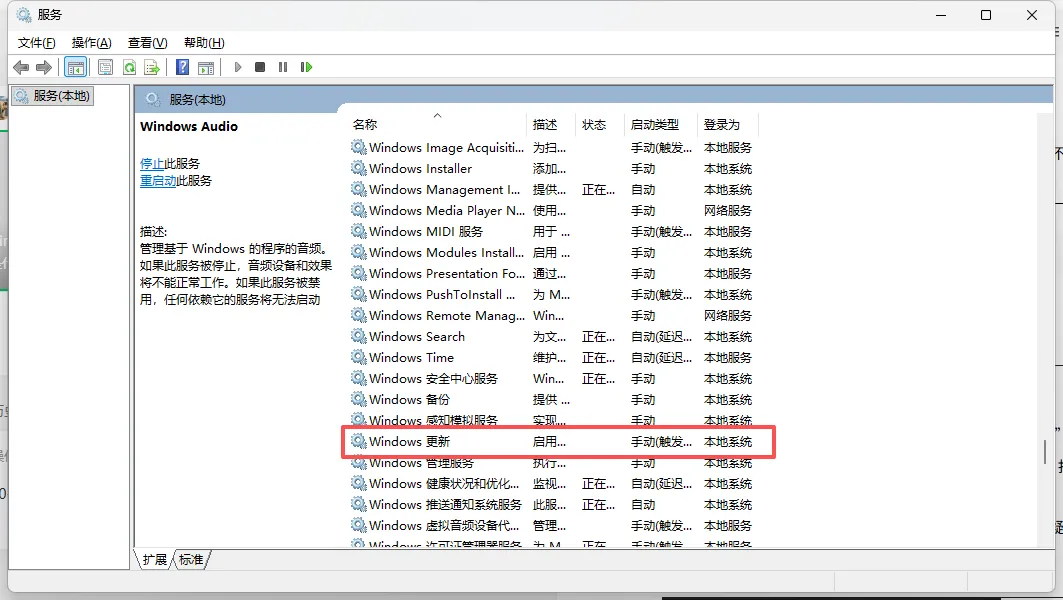Sort by the 登录为 column header

tap(728, 125)
